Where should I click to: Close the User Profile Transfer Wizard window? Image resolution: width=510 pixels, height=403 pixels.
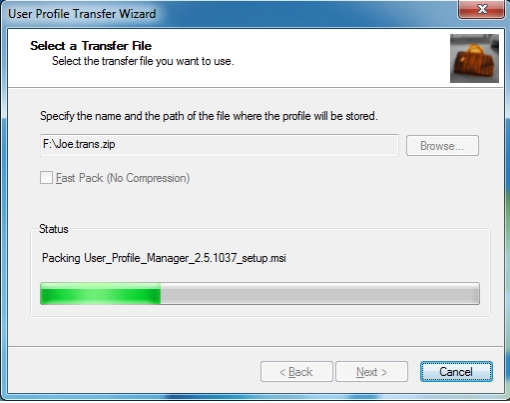click(x=481, y=9)
